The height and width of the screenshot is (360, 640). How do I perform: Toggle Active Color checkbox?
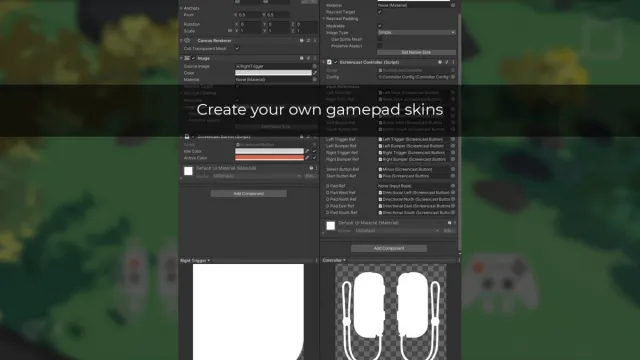click(x=314, y=158)
